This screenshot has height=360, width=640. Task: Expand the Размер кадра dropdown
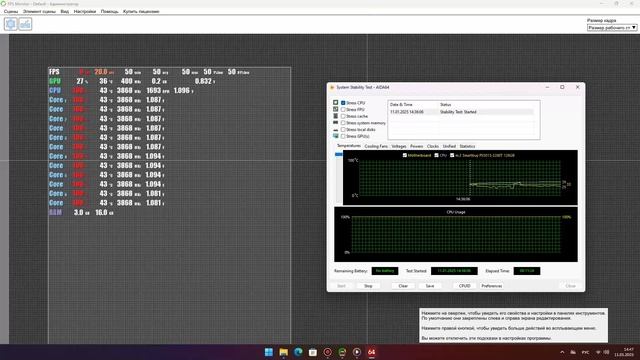(x=612, y=28)
